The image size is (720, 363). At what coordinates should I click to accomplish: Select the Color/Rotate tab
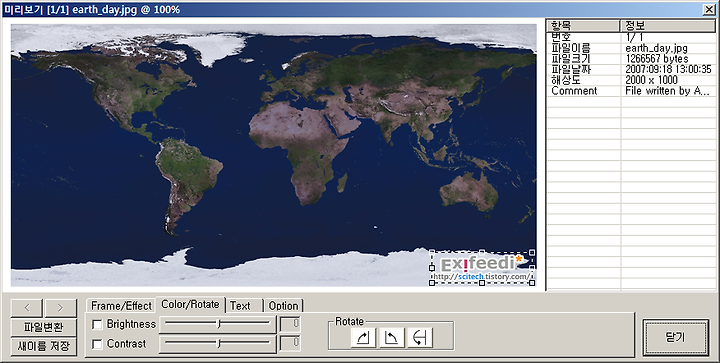190,304
